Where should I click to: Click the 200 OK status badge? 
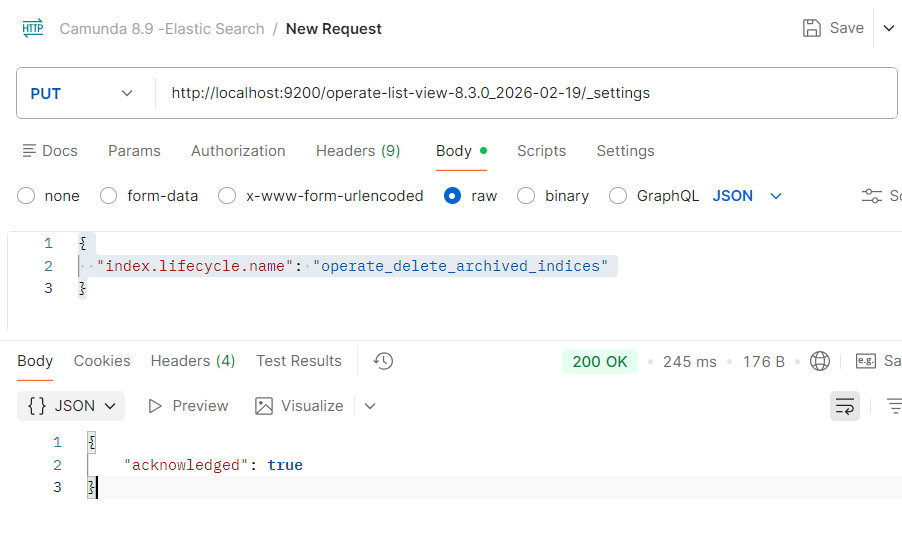pyautogui.click(x=600, y=361)
